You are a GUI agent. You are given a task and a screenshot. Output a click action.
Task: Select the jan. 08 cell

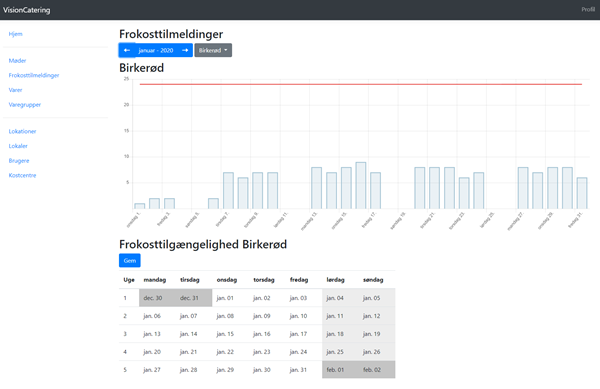coord(230,316)
